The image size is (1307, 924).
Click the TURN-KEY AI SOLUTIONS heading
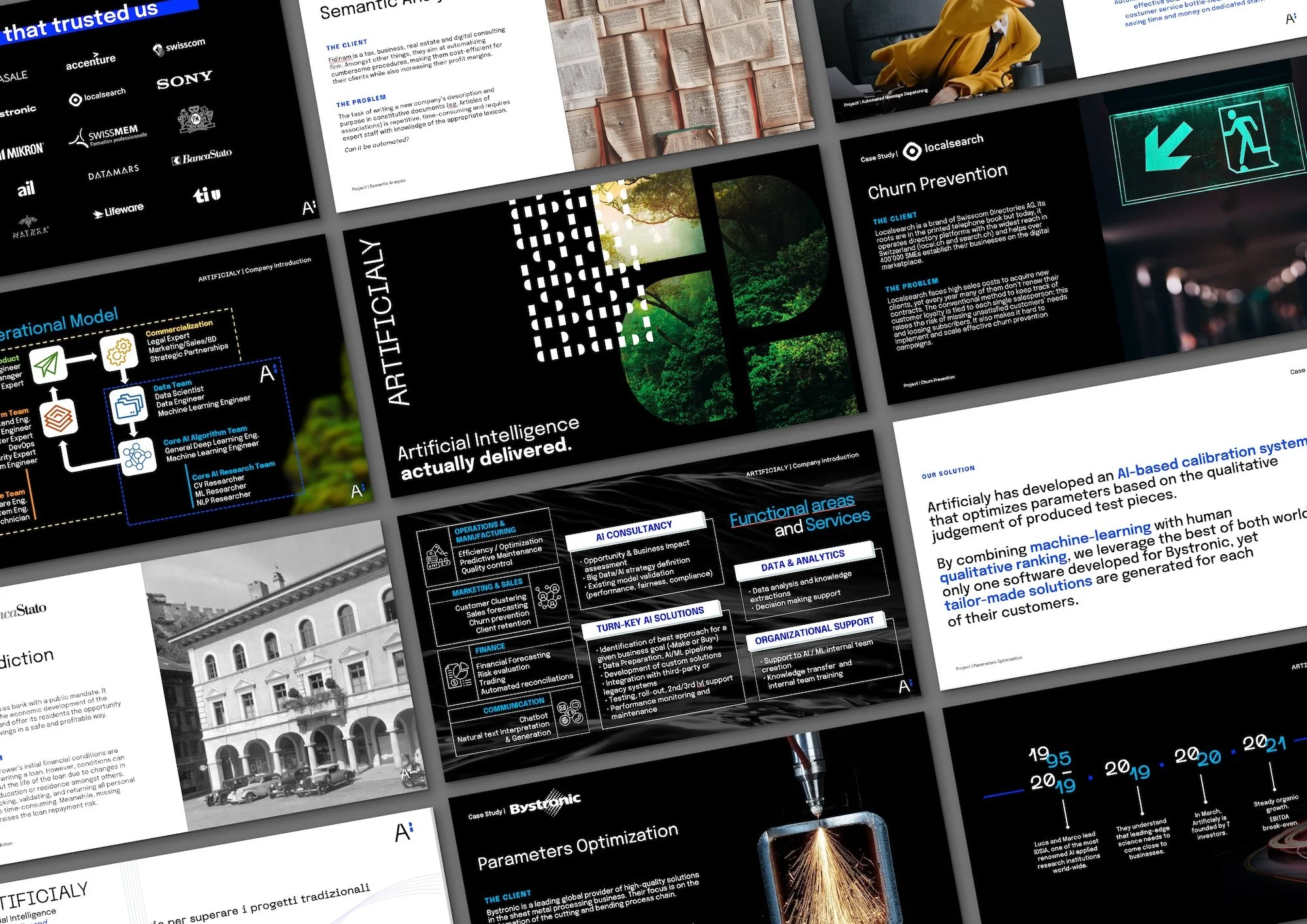[x=650, y=619]
